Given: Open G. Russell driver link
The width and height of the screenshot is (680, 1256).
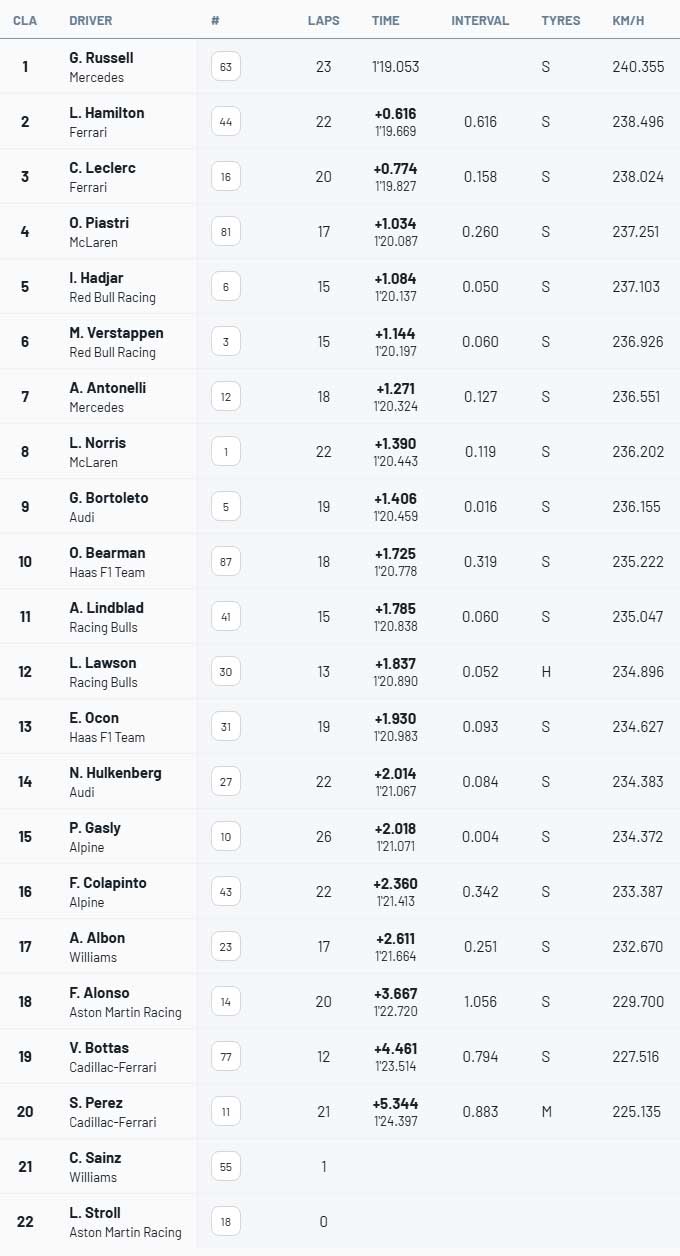Looking at the screenshot, I should pos(101,58).
